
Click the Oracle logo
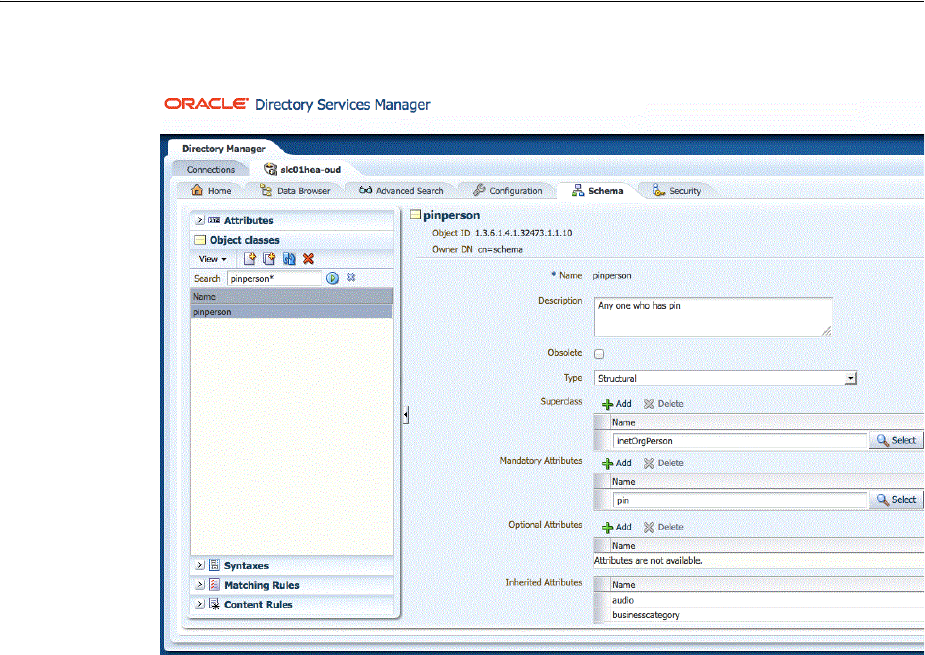click(206, 104)
